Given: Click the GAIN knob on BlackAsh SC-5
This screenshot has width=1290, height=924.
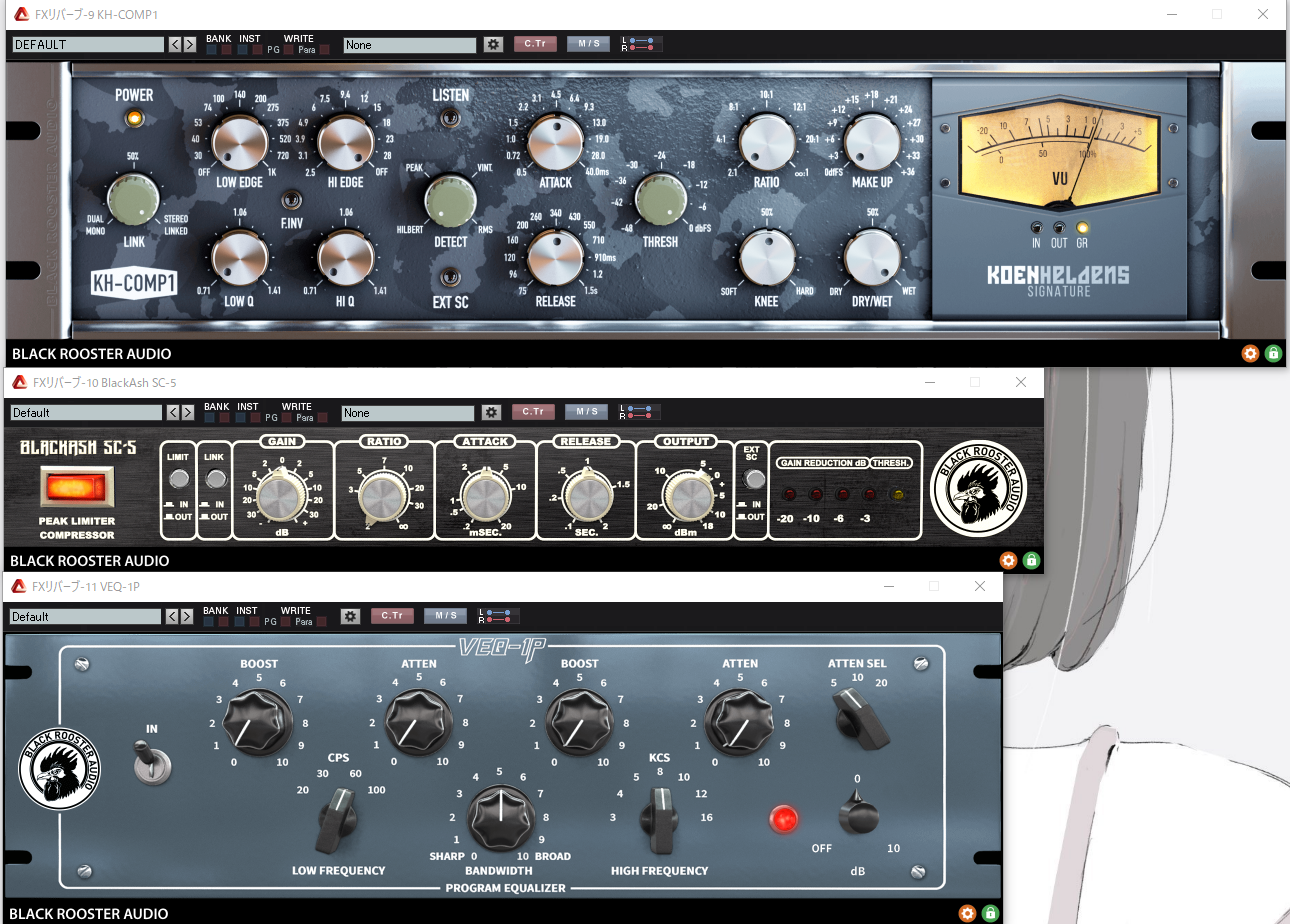Looking at the screenshot, I should [280, 495].
